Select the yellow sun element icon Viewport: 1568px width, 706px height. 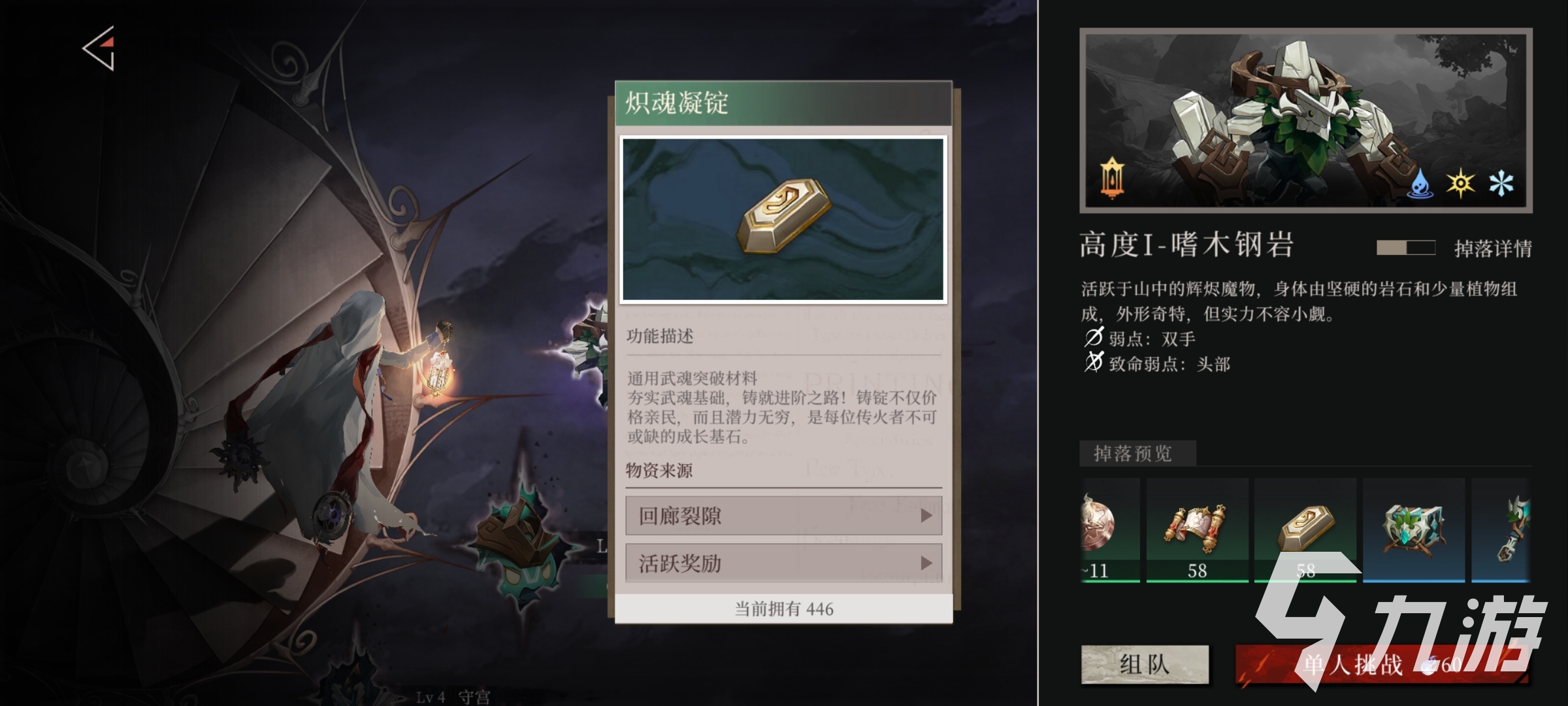[1460, 183]
